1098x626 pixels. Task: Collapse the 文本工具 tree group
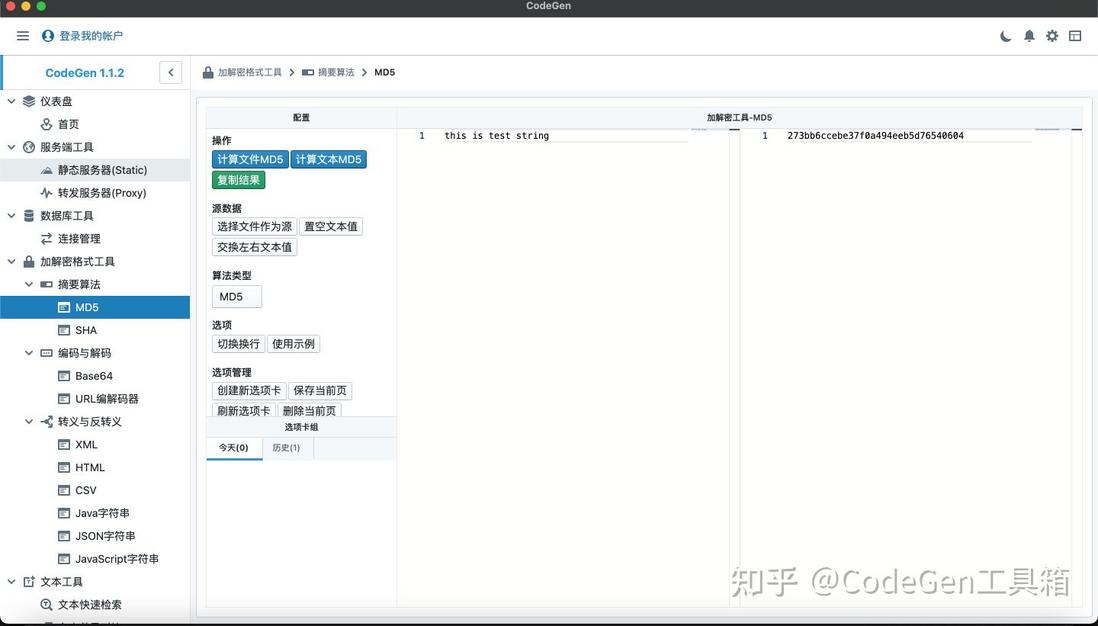pos(11,582)
